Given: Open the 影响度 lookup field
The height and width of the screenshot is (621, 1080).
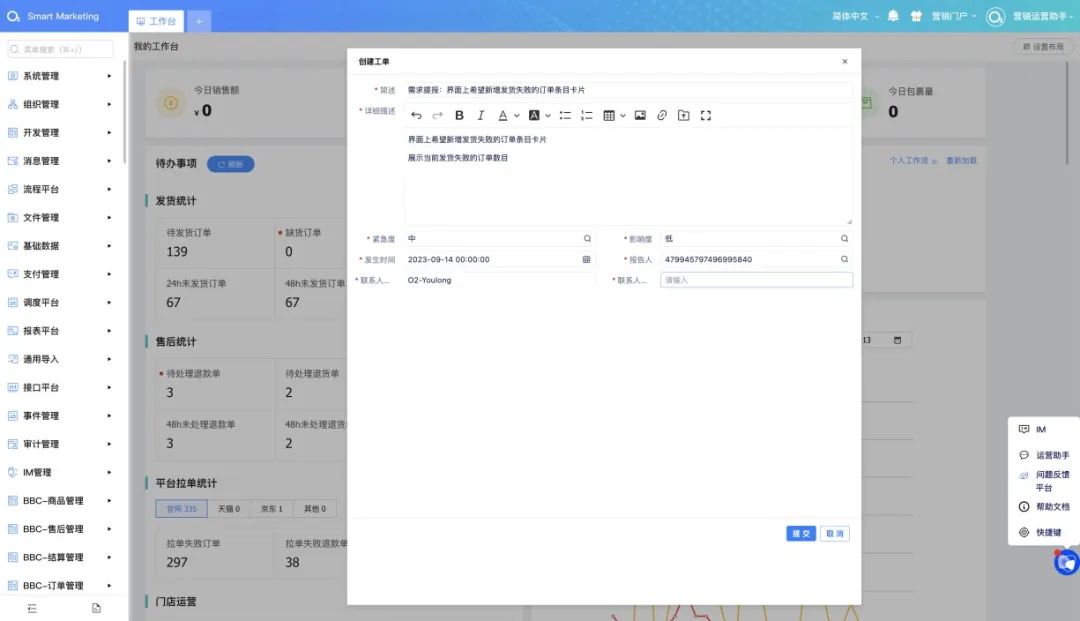Looking at the screenshot, I should click(x=844, y=239).
